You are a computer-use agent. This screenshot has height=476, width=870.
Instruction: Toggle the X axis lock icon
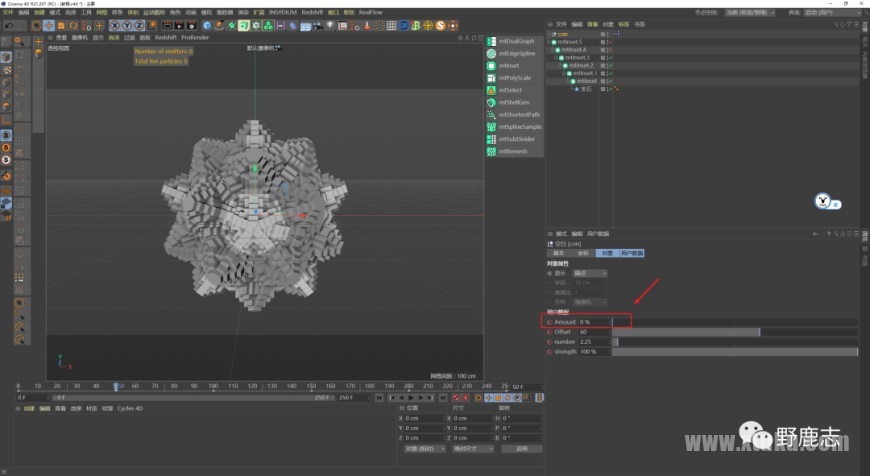point(115,26)
